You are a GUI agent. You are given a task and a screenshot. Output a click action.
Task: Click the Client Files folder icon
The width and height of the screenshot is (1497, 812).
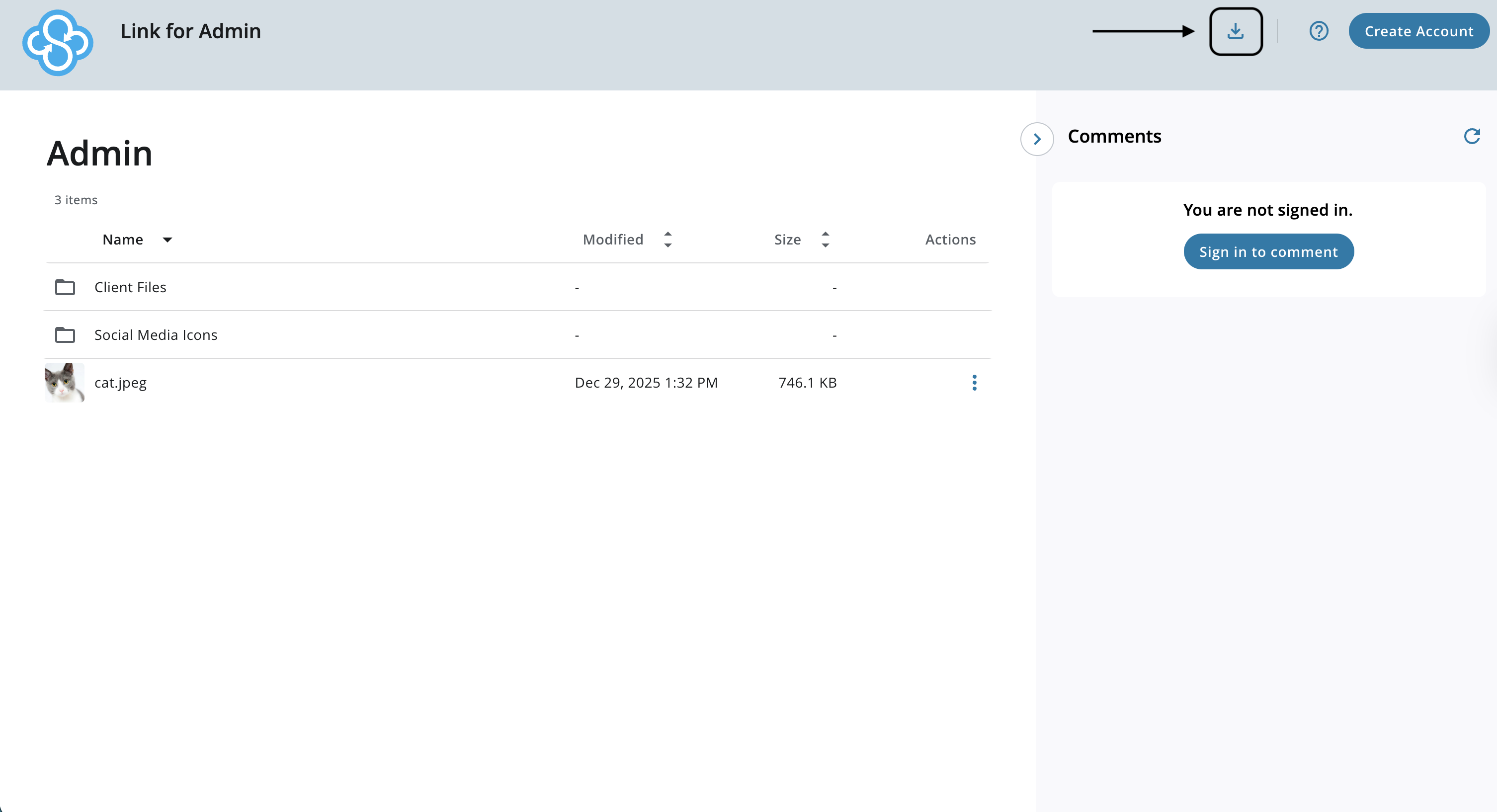click(x=65, y=287)
